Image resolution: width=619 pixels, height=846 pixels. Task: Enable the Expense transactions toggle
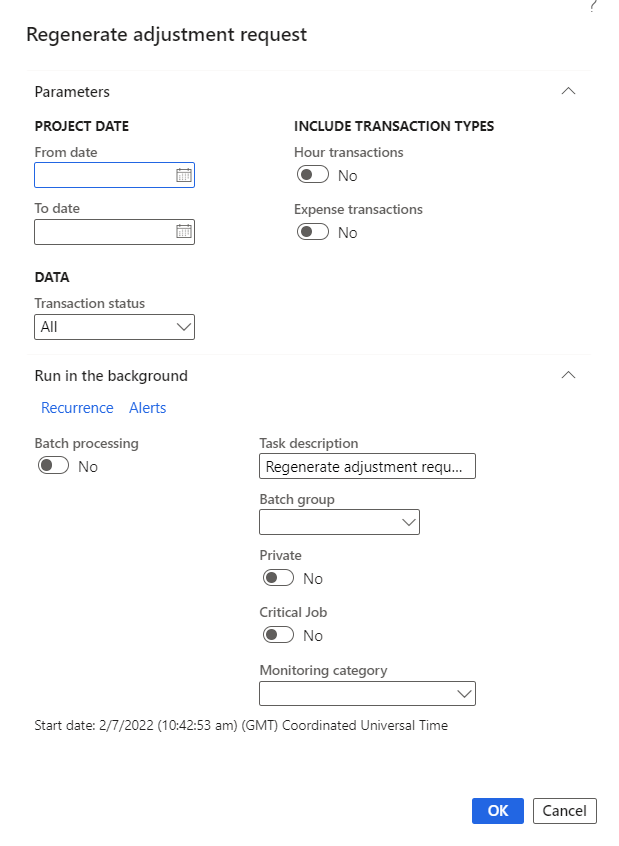313,232
